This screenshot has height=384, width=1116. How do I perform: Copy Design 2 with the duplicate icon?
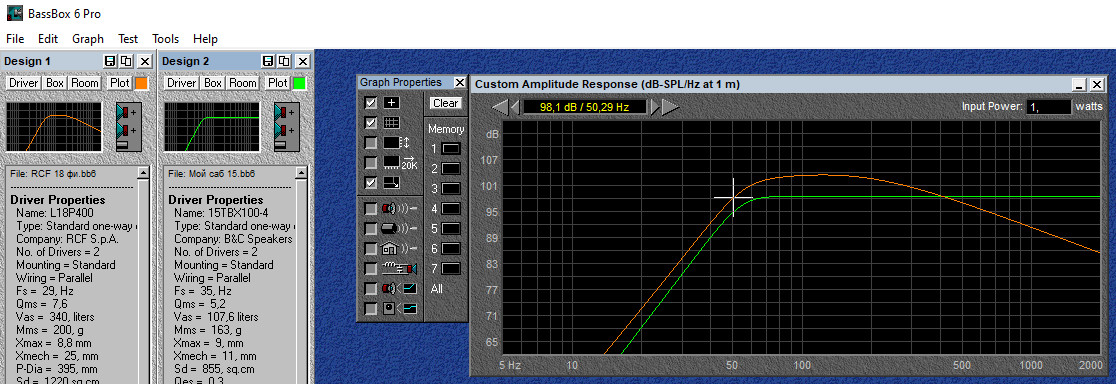tap(284, 61)
